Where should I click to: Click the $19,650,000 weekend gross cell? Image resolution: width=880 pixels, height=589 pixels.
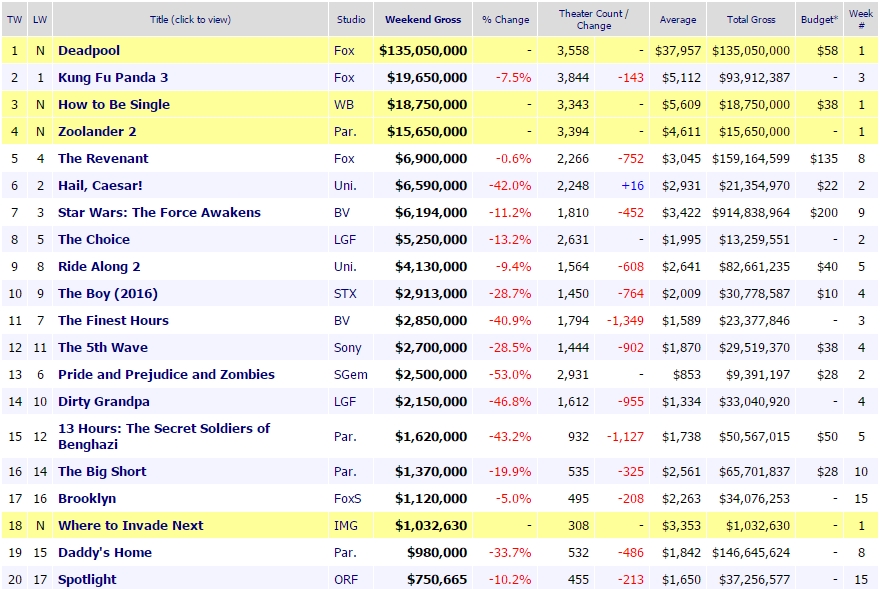pyautogui.click(x=427, y=77)
